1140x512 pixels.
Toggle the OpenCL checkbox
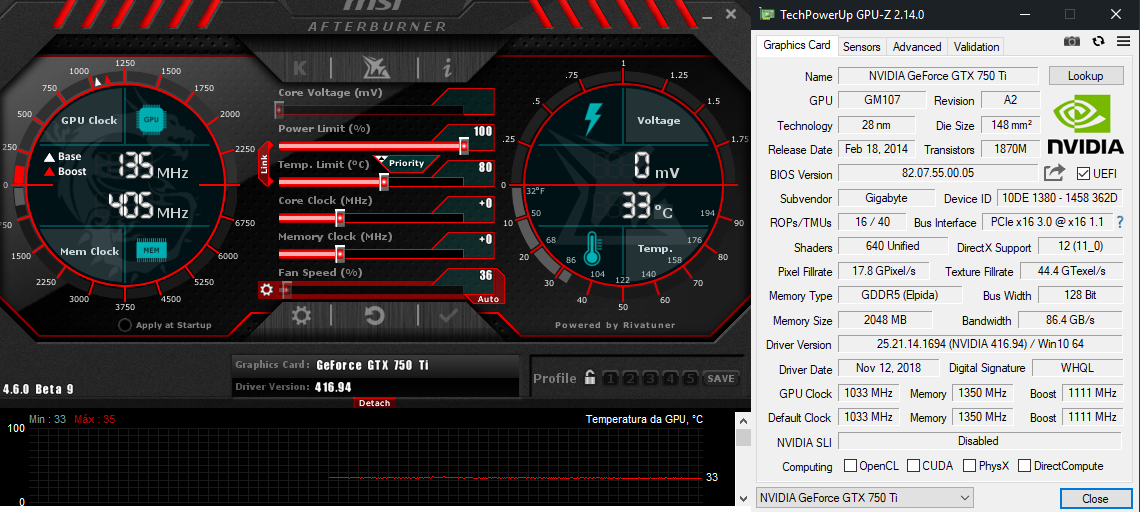tap(850, 465)
